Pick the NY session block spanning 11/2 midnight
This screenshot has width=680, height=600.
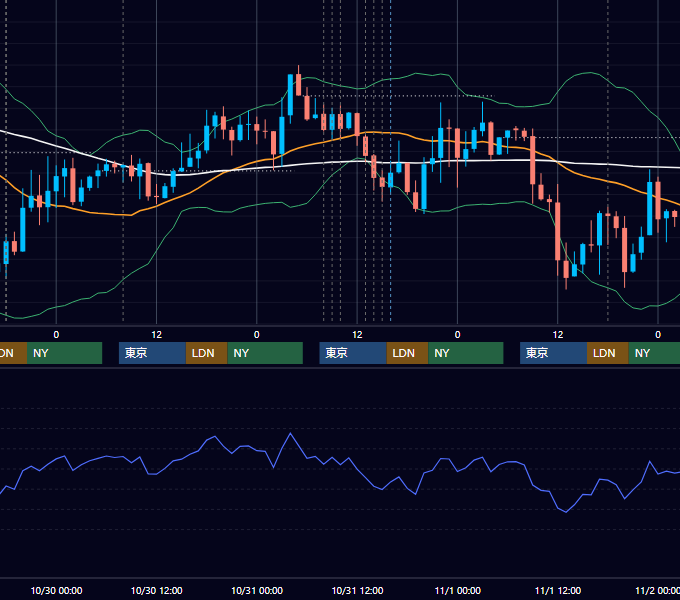click(x=654, y=353)
